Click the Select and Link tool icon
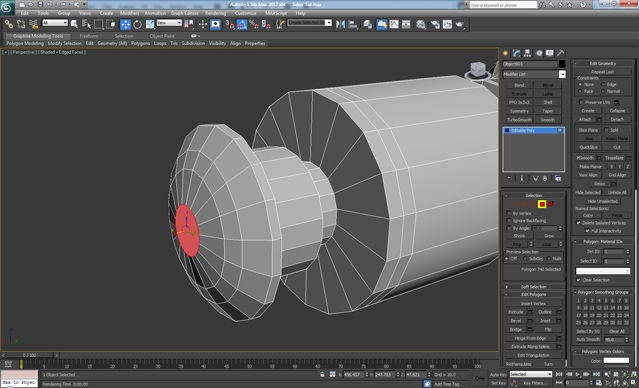 [x=9, y=24]
